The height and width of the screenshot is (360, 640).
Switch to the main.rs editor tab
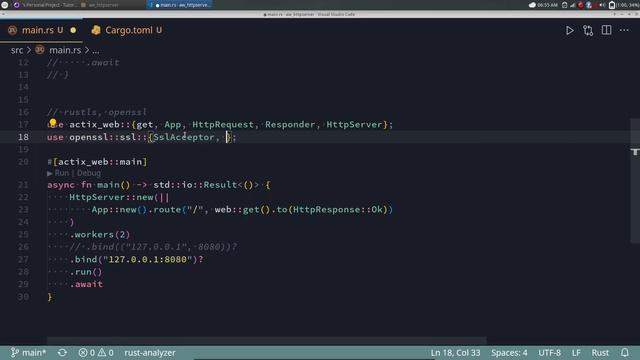[41, 30]
